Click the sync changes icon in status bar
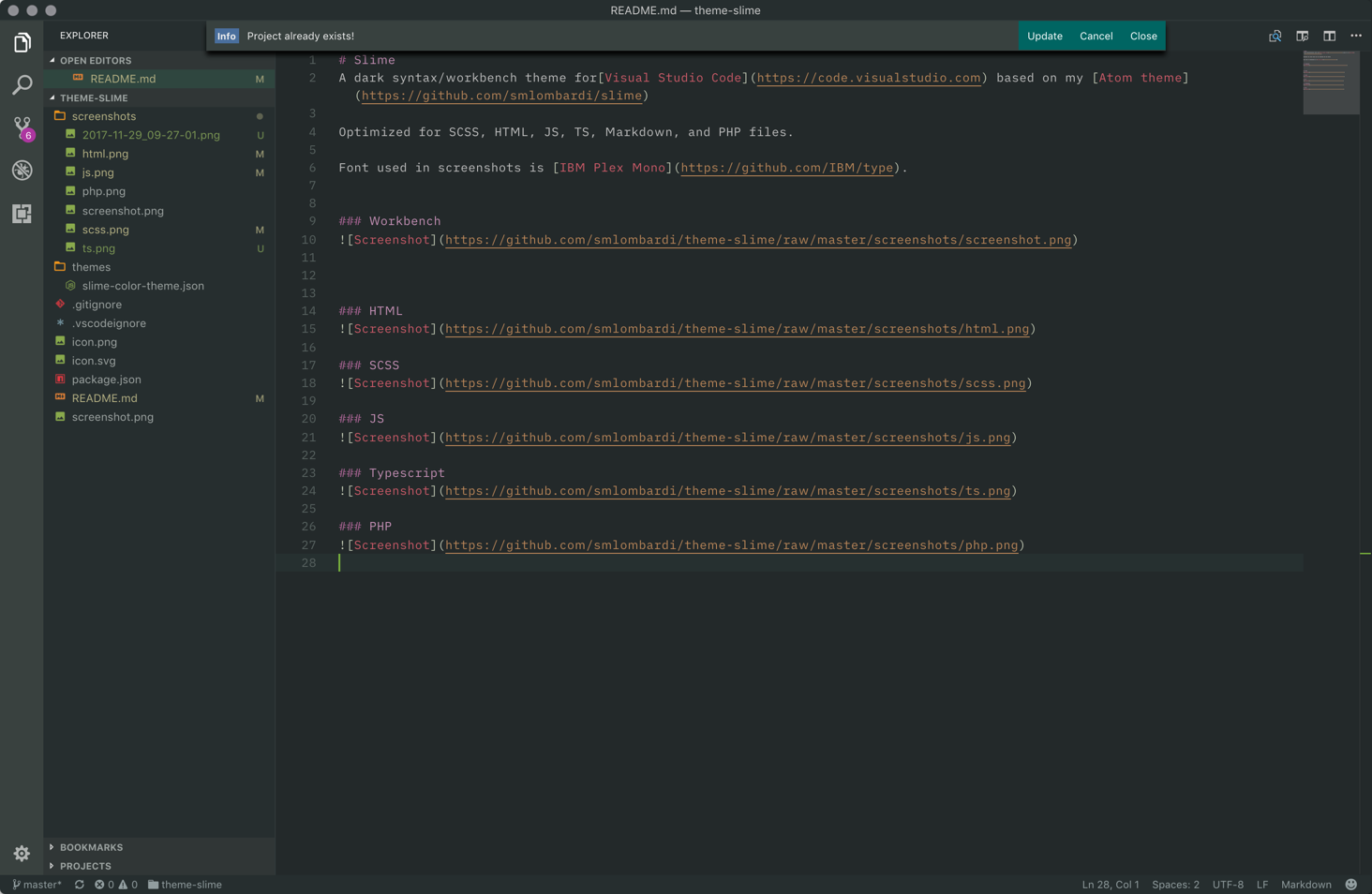 coord(79,884)
